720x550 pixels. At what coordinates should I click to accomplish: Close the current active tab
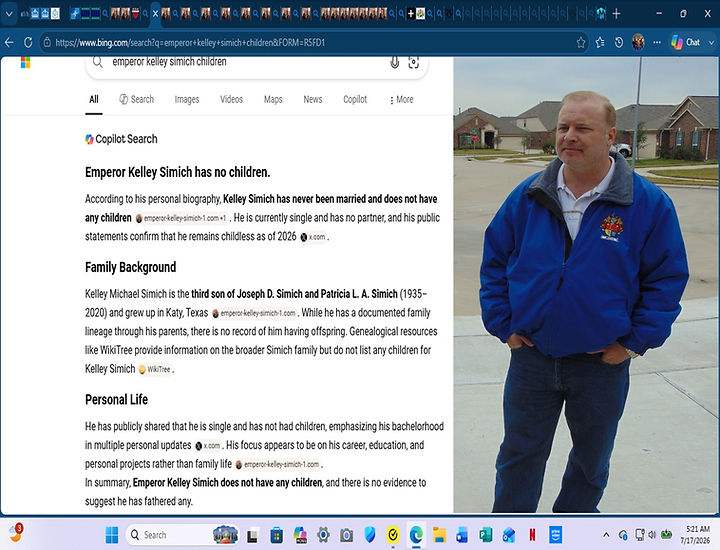tap(155, 14)
